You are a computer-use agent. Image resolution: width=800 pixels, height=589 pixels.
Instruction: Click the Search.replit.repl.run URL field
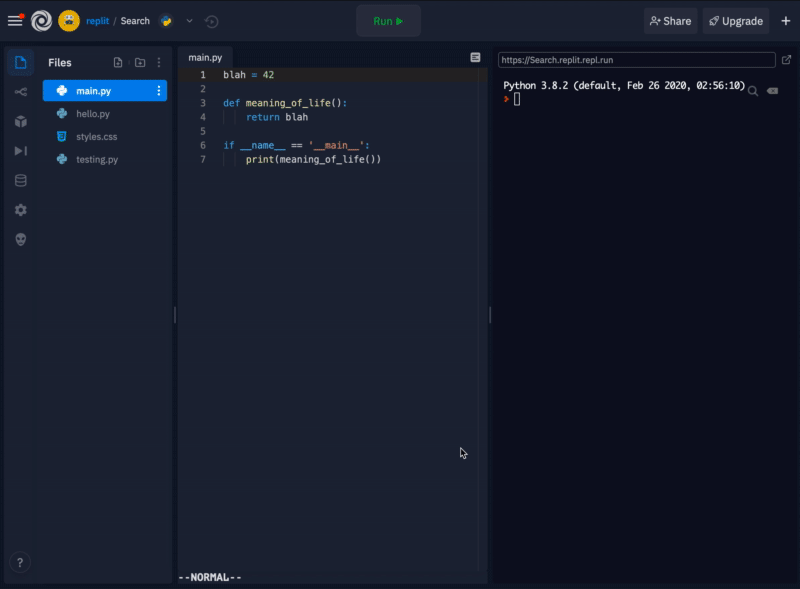coord(636,60)
